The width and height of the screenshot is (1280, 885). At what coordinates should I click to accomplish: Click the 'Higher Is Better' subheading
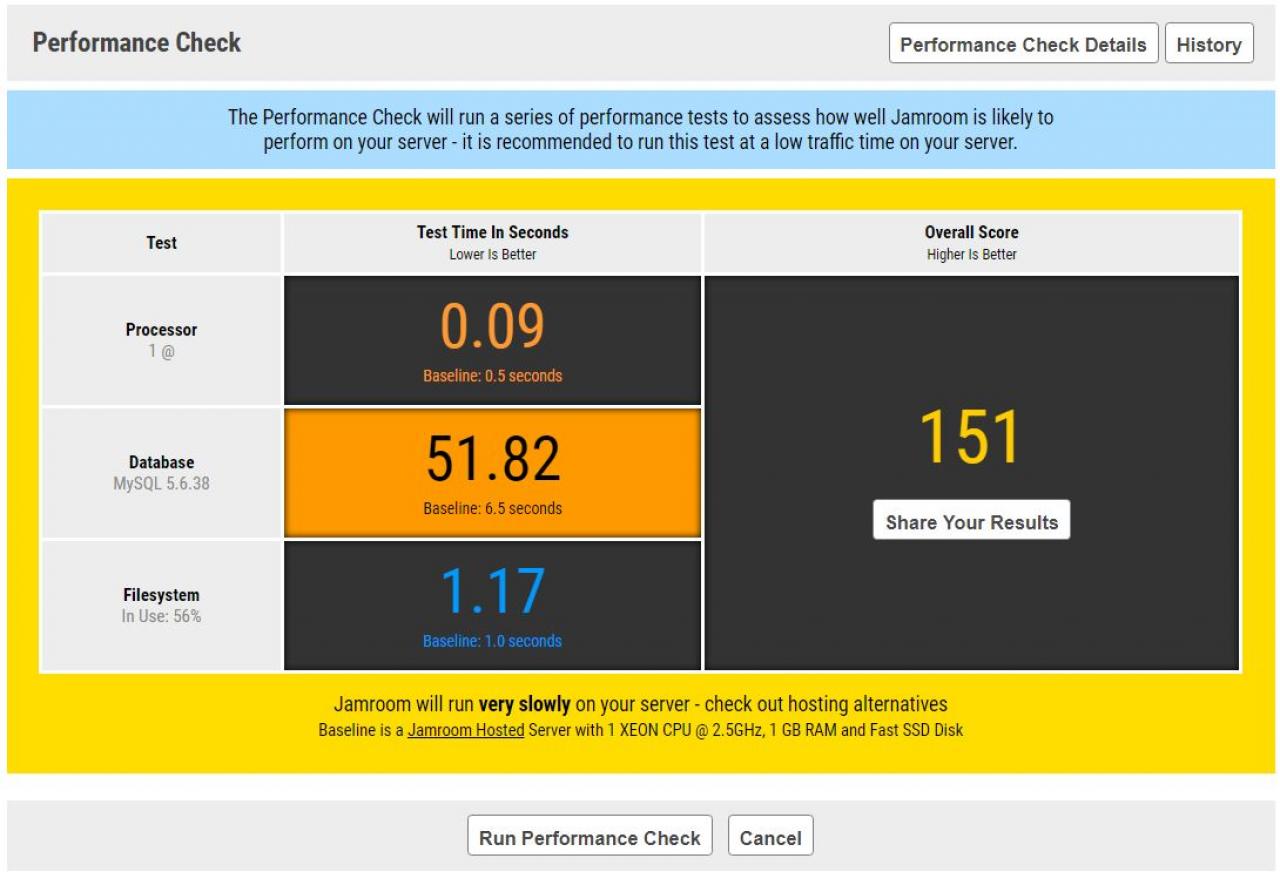click(972, 254)
